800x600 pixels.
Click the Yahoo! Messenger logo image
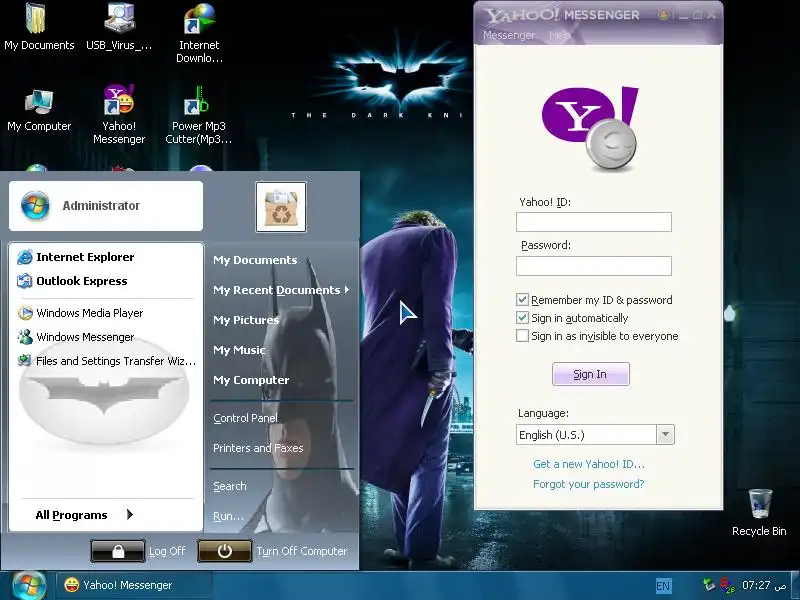pos(591,129)
